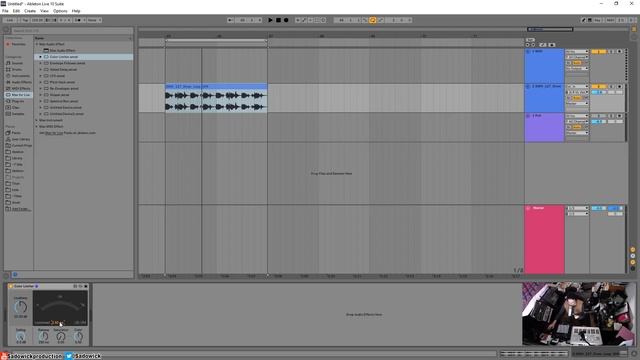The image size is (640, 360).
Task: Toggle the Color Limiter device on/off
Action: (x=11, y=286)
